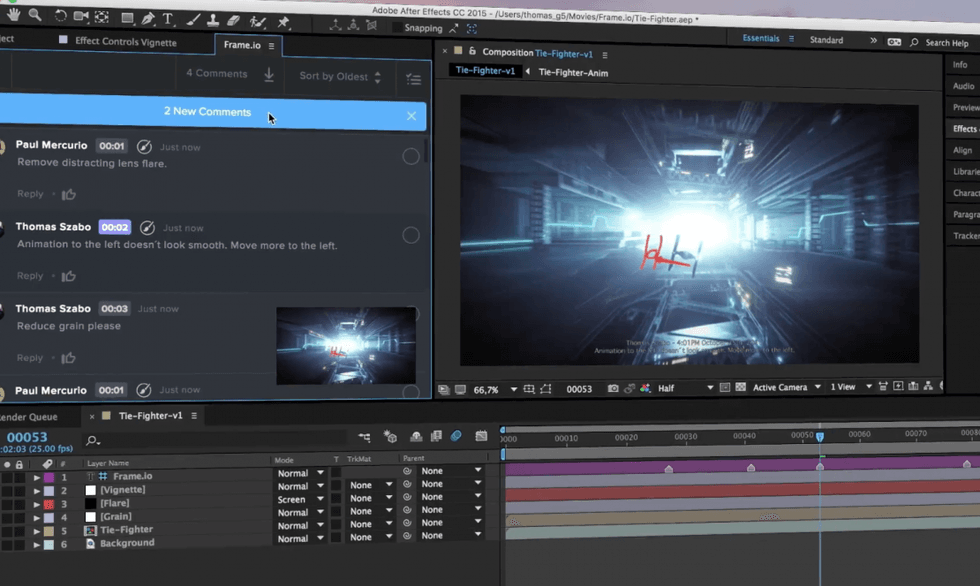Open Graph Editor in timeline

481,436
